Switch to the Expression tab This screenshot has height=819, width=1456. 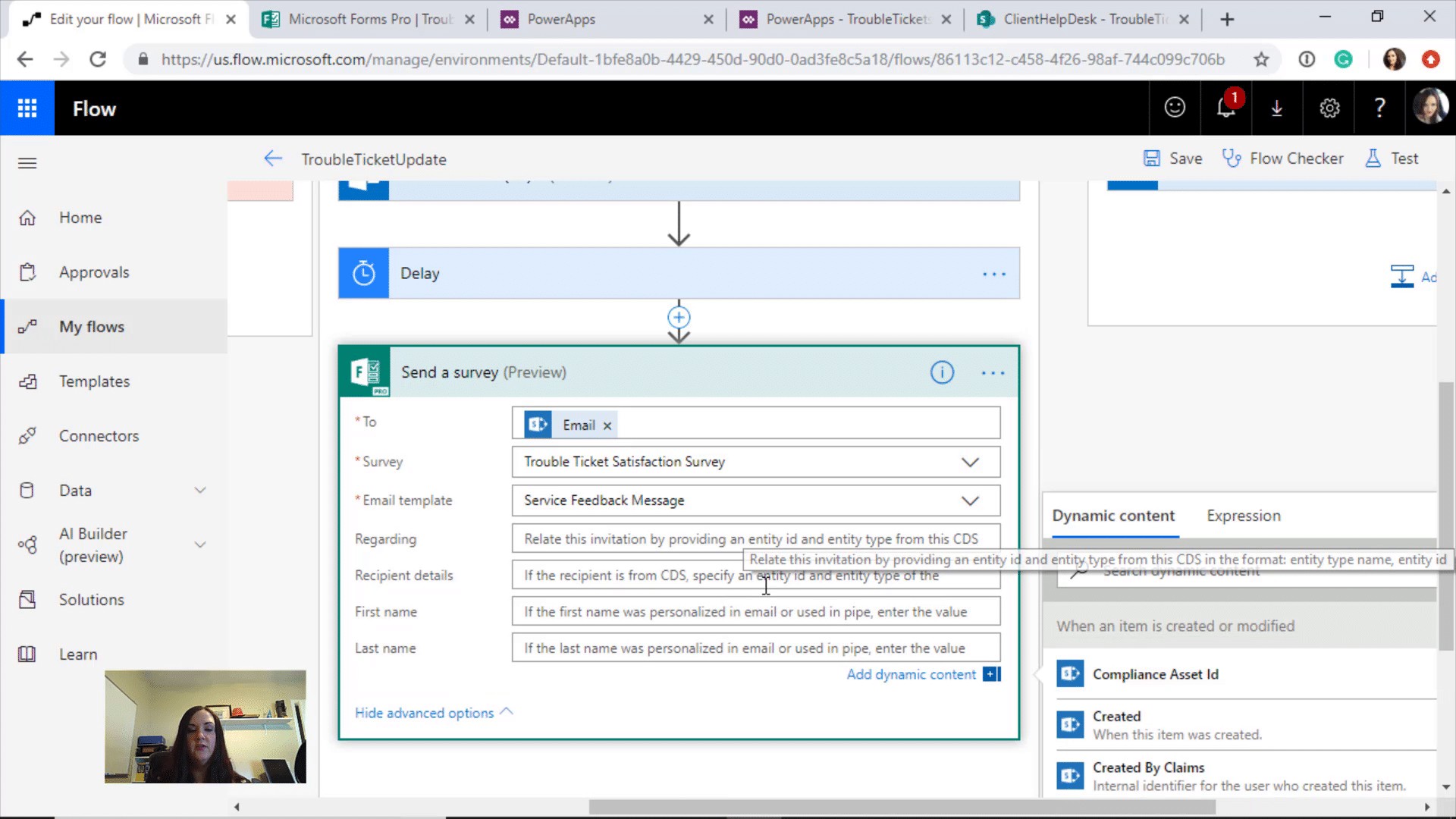[1244, 516]
